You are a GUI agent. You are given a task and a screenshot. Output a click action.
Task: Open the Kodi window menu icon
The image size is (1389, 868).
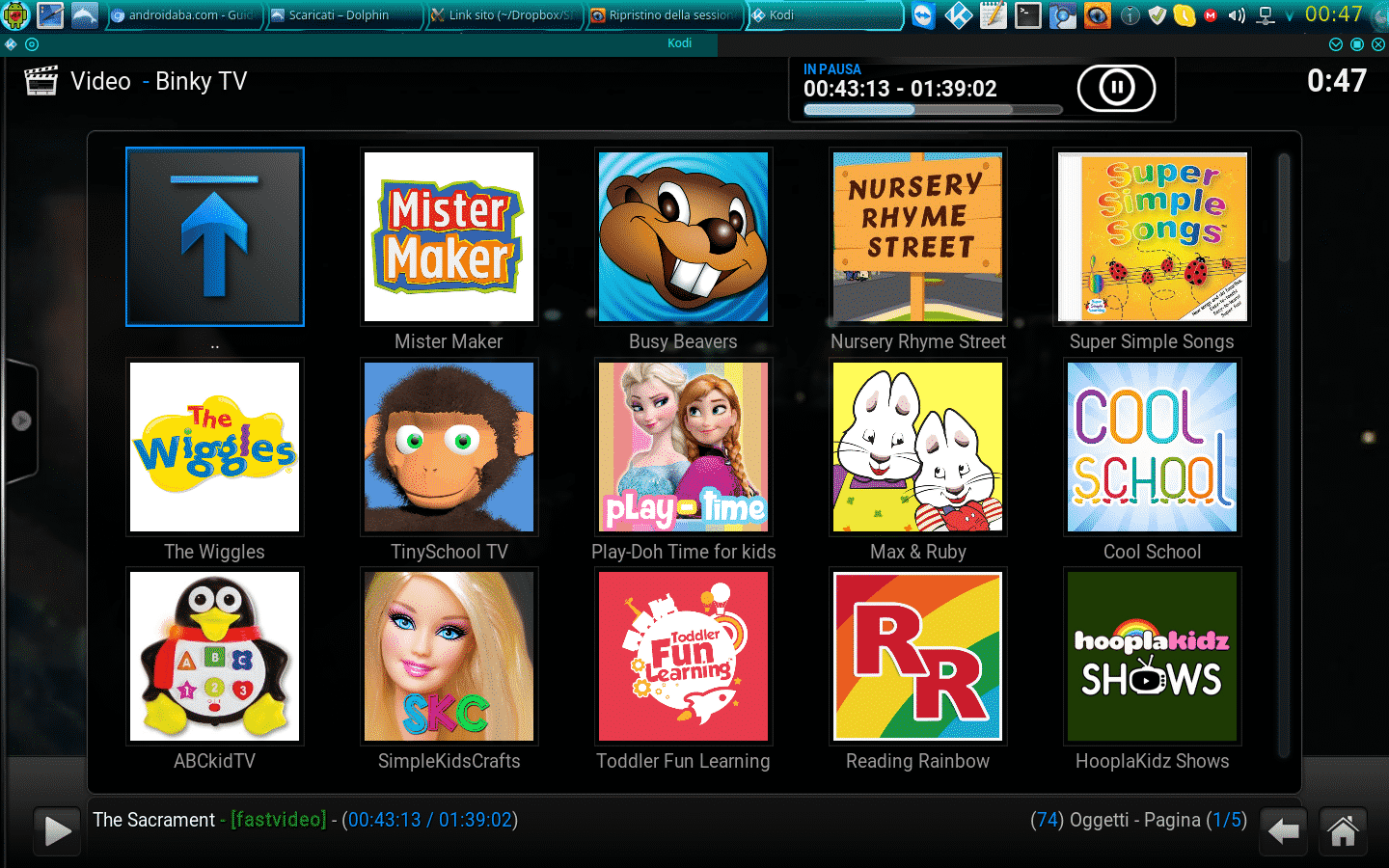pyautogui.click(x=11, y=44)
